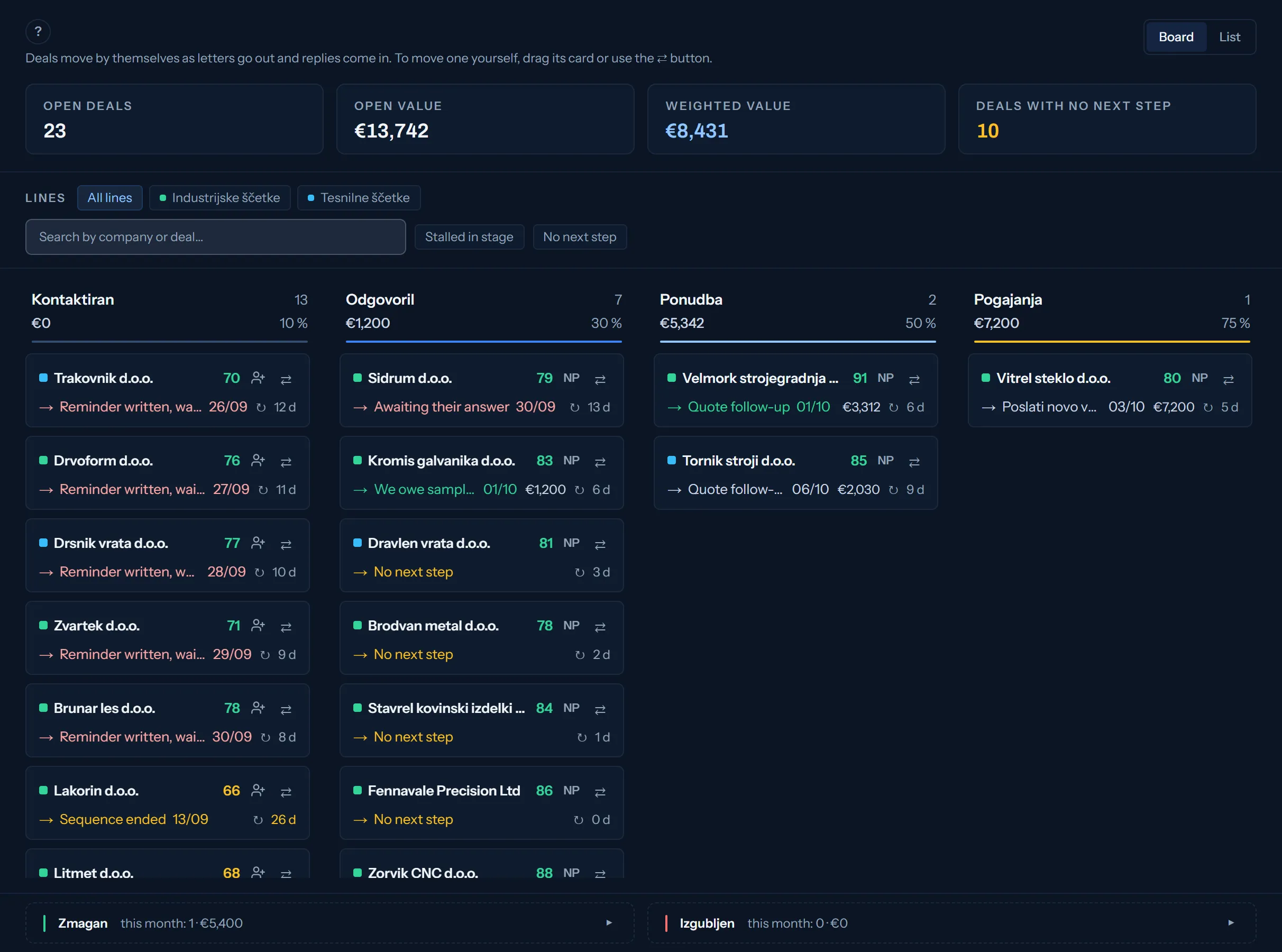This screenshot has width=1282, height=952.
Task: Click the move-stage arrows on Fennavale Precision Ltd
Action: pos(600,791)
